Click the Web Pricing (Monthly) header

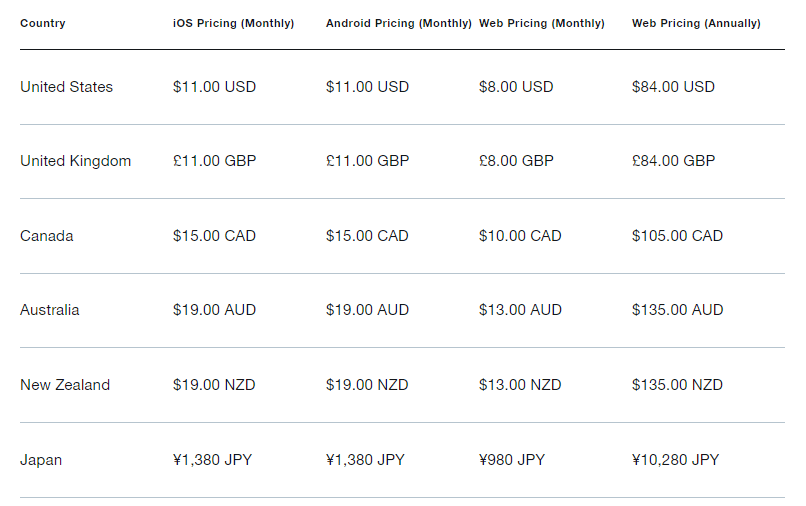pos(541,23)
